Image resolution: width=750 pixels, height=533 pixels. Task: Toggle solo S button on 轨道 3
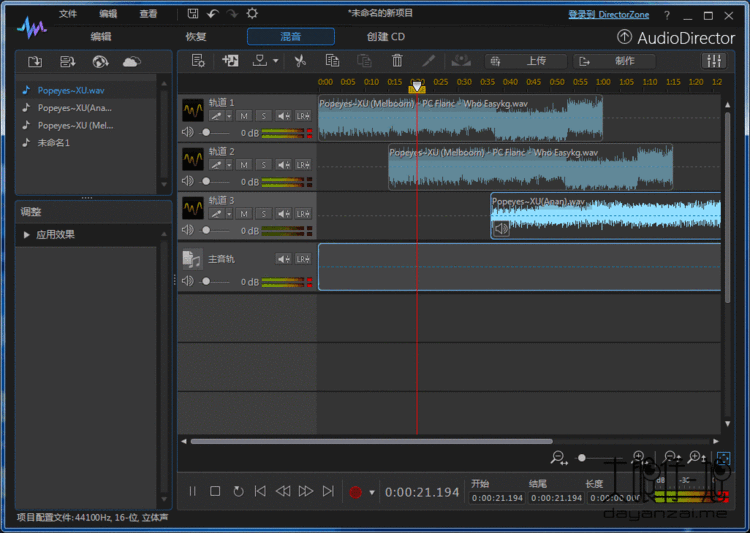point(263,214)
